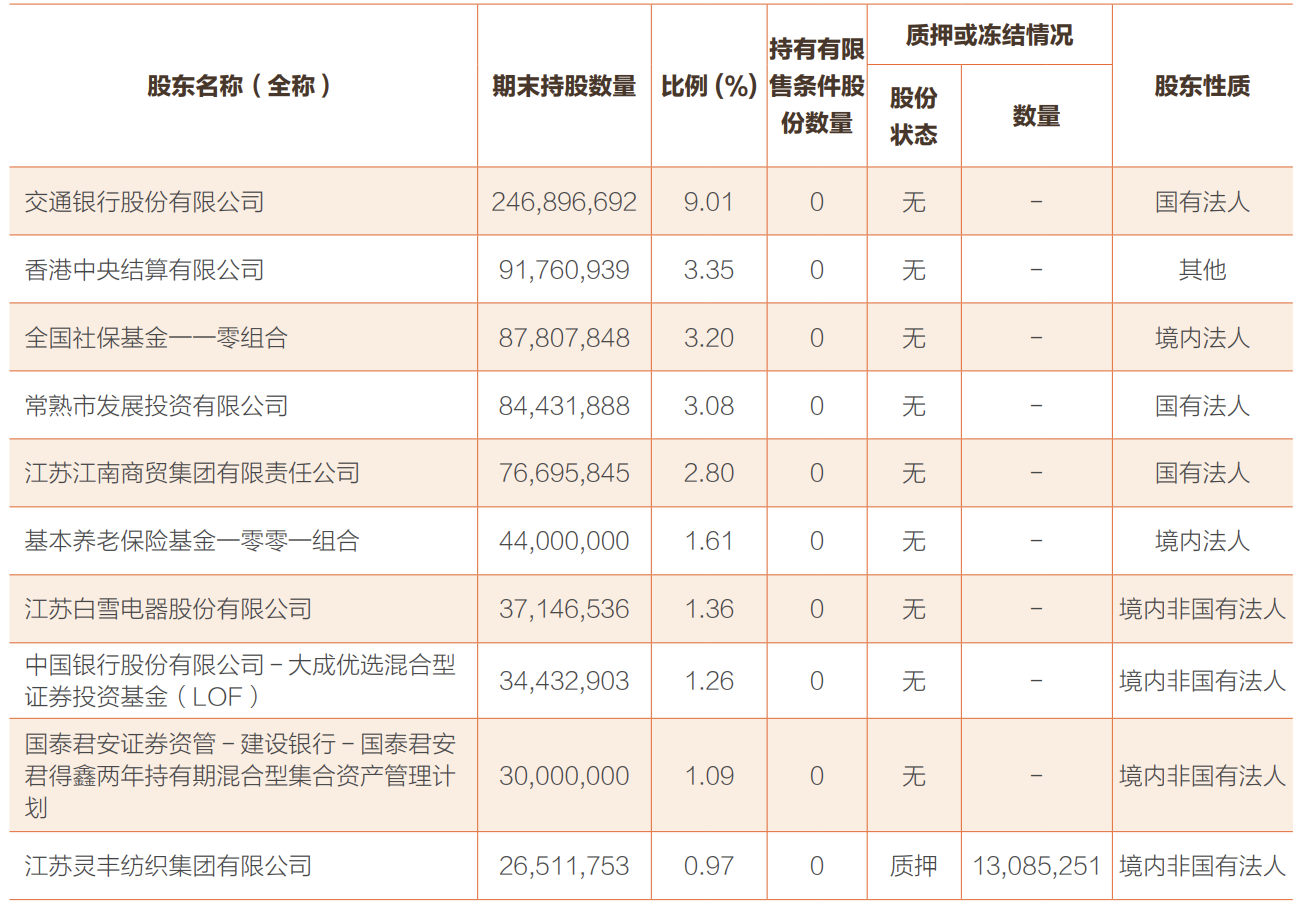Select shareholder name 香港中央结算有限公司
The height and width of the screenshot is (910, 1310).
click(x=144, y=270)
